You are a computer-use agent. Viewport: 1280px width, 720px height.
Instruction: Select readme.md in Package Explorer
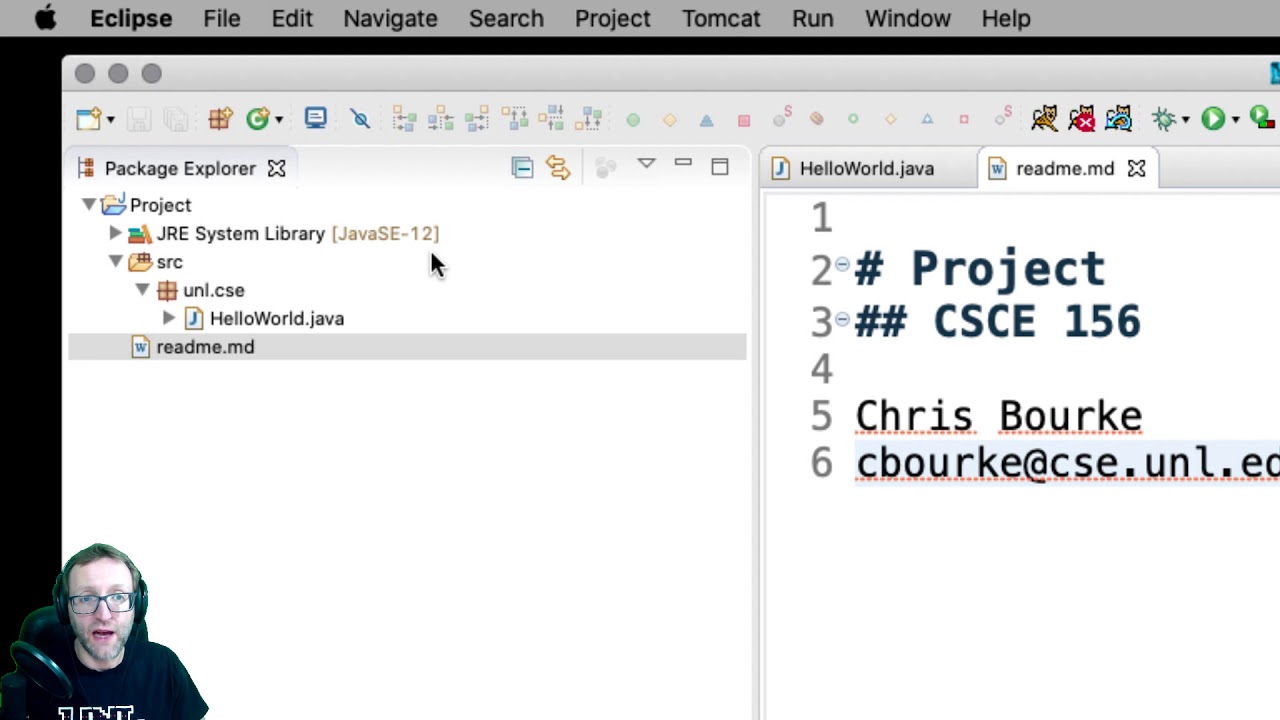coord(205,347)
